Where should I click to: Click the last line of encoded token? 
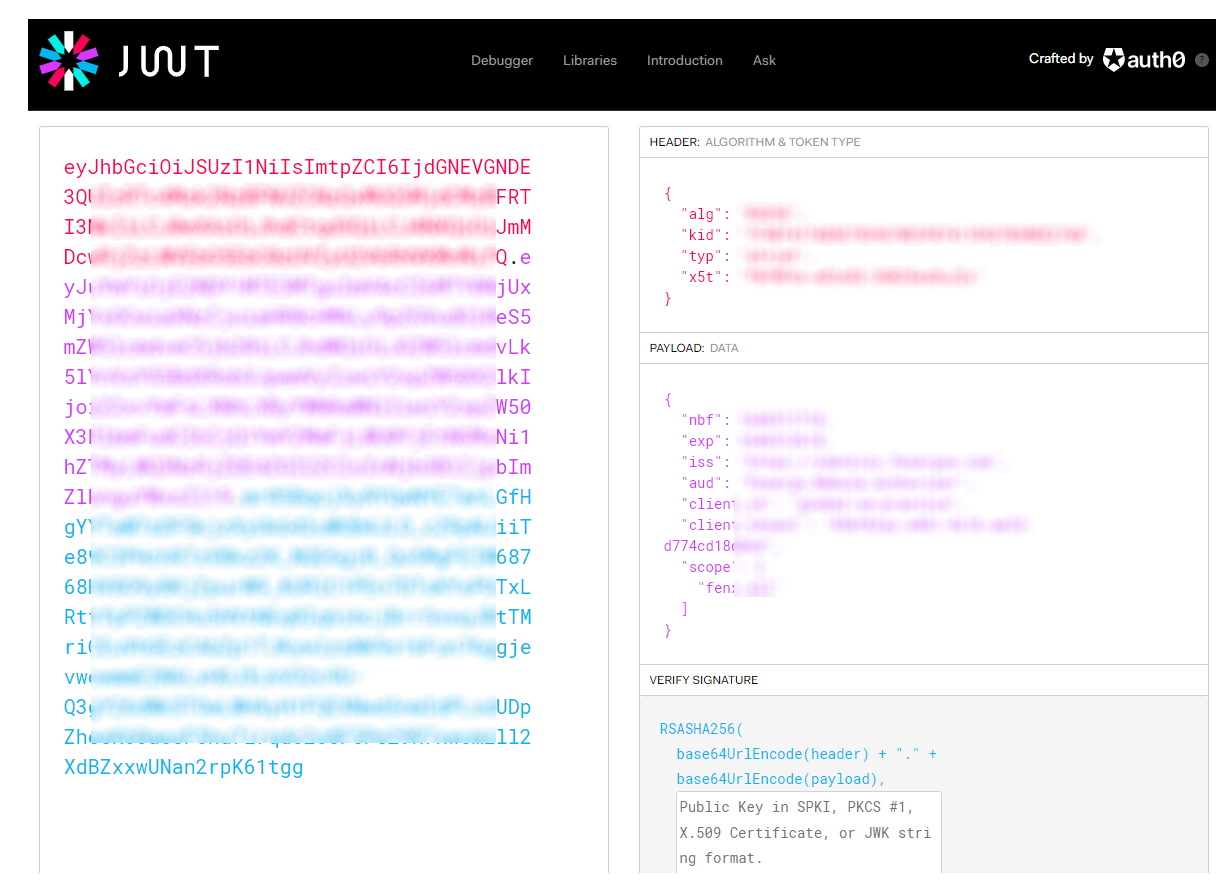pos(183,767)
